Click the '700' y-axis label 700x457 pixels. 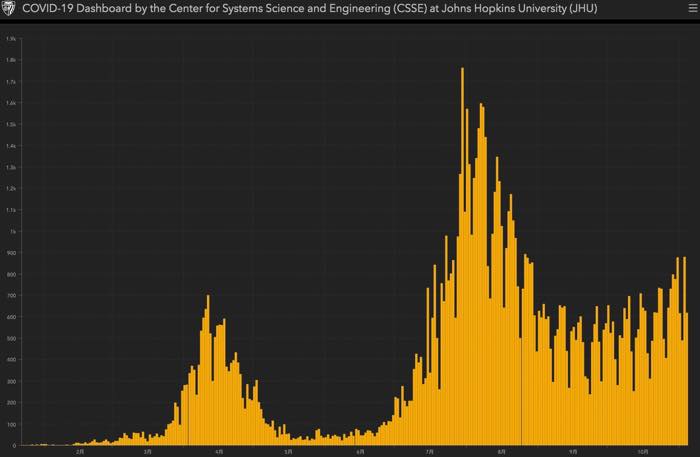[12, 295]
